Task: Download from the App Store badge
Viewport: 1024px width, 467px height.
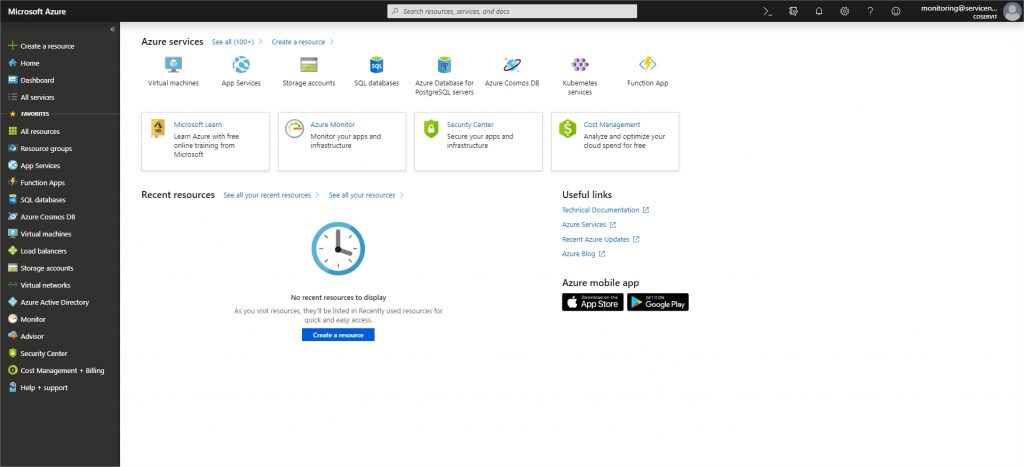Action: coord(592,302)
